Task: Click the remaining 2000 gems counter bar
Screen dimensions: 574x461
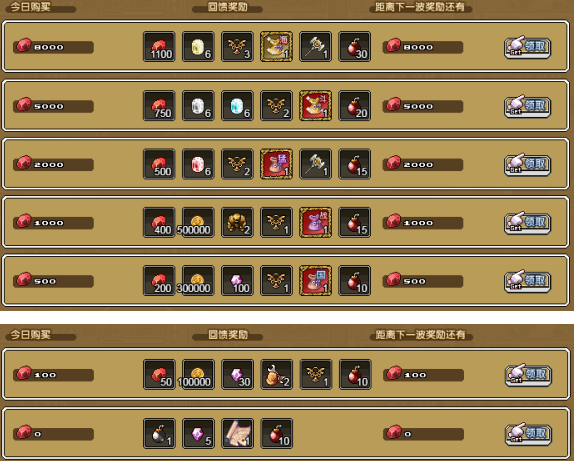Action: pos(423,164)
